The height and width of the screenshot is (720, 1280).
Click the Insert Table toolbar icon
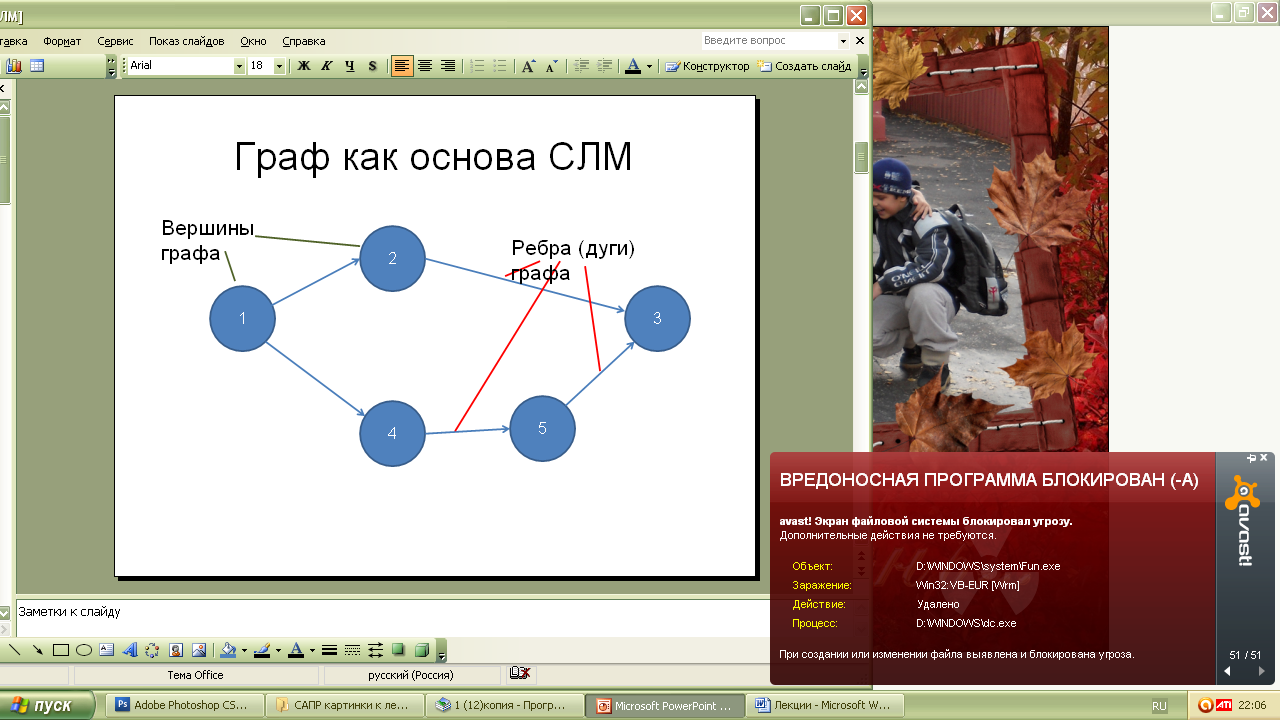click(37, 66)
